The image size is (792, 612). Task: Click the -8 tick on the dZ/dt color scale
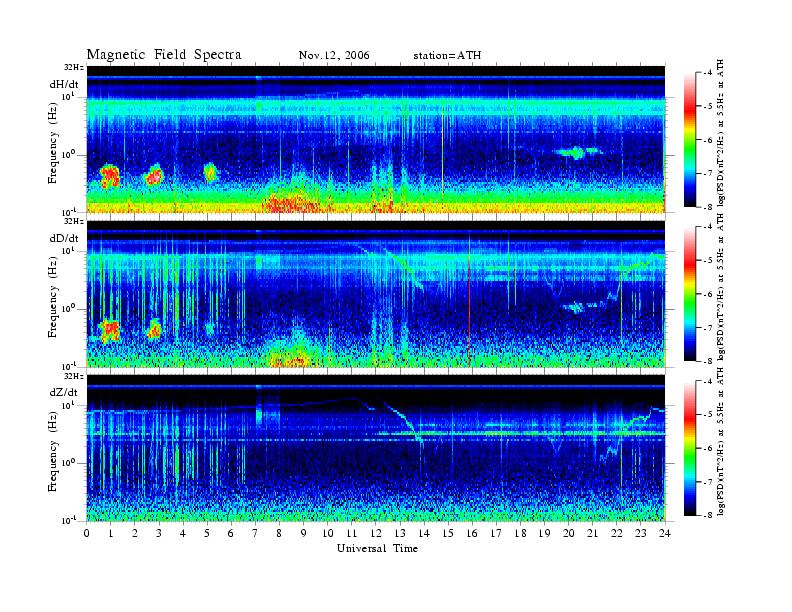coord(707,515)
